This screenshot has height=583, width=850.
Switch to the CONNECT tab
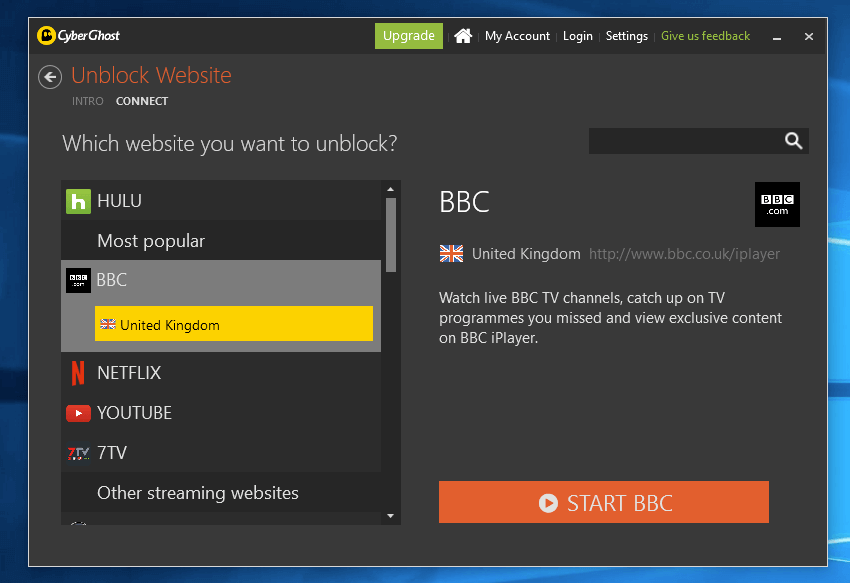click(x=142, y=101)
